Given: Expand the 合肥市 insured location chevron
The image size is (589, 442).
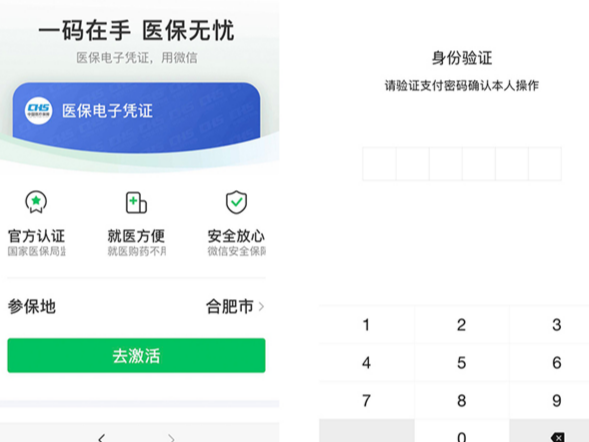Looking at the screenshot, I should click(x=261, y=307).
